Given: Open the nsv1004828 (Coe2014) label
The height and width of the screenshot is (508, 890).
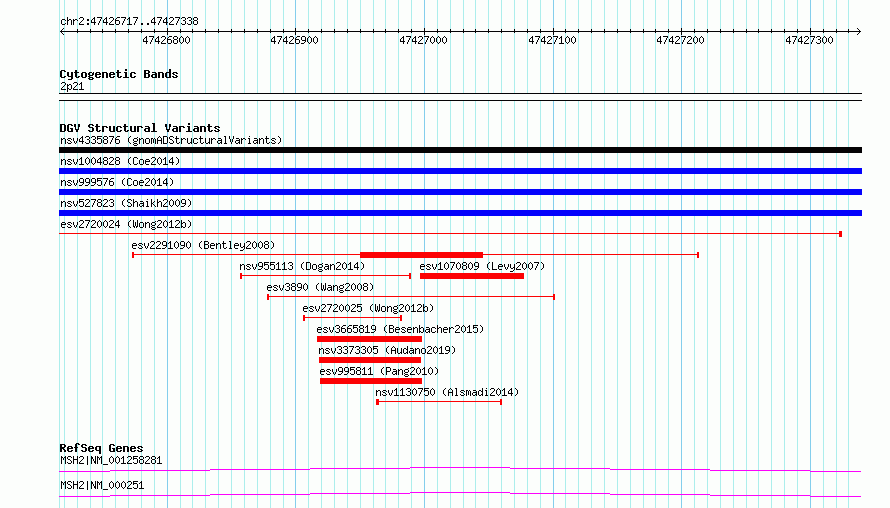Looking at the screenshot, I should point(120,161).
